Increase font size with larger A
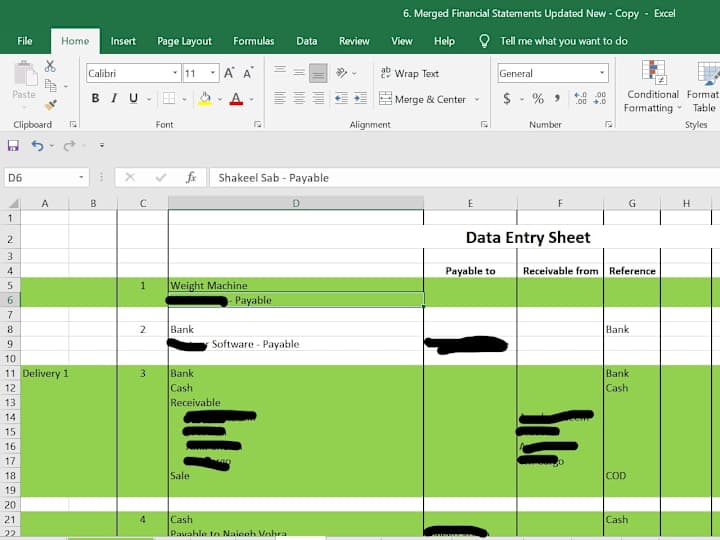This screenshot has height=540, width=720. [229, 73]
